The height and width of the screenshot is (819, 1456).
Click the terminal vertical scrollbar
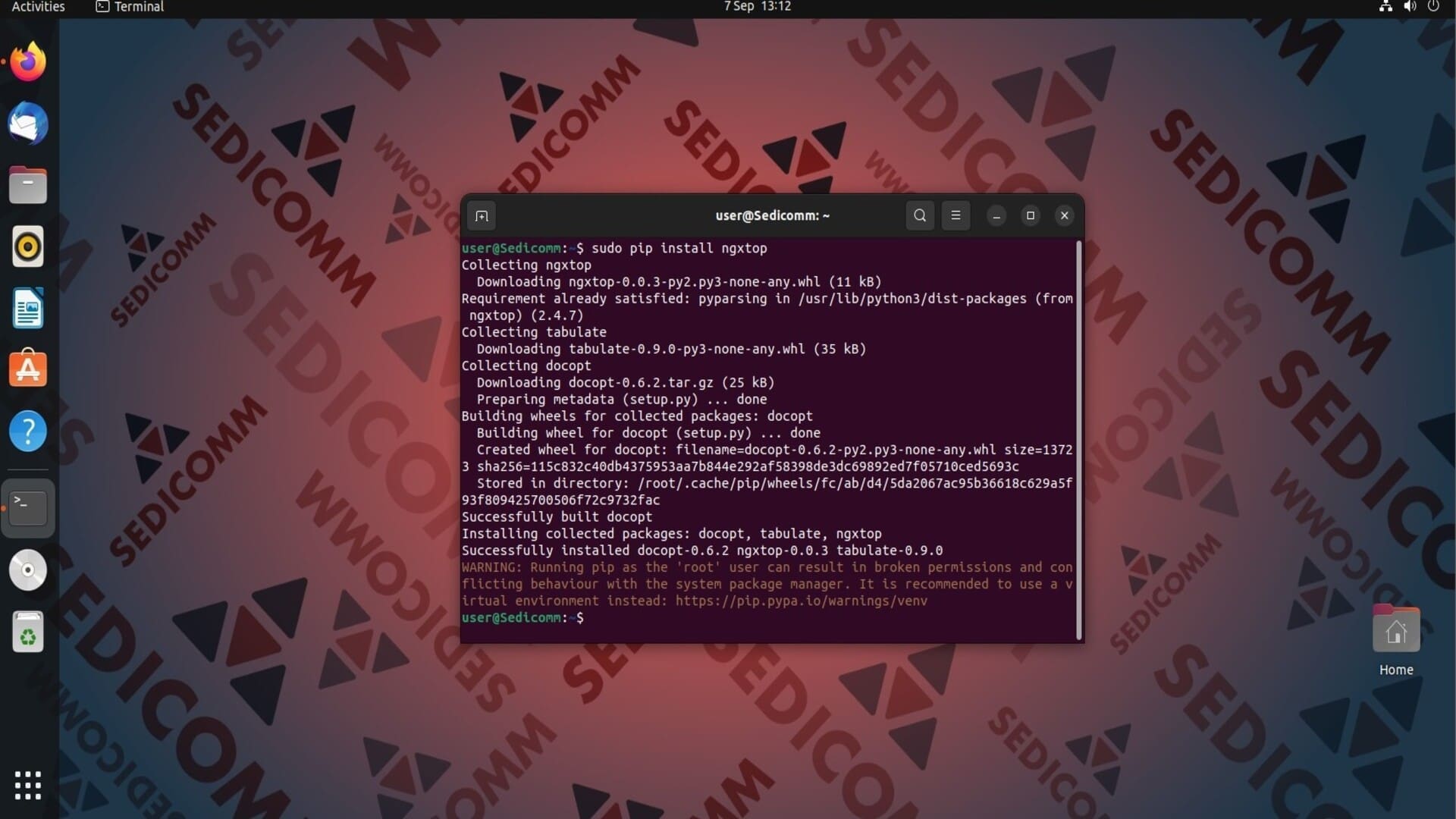[x=1079, y=440]
